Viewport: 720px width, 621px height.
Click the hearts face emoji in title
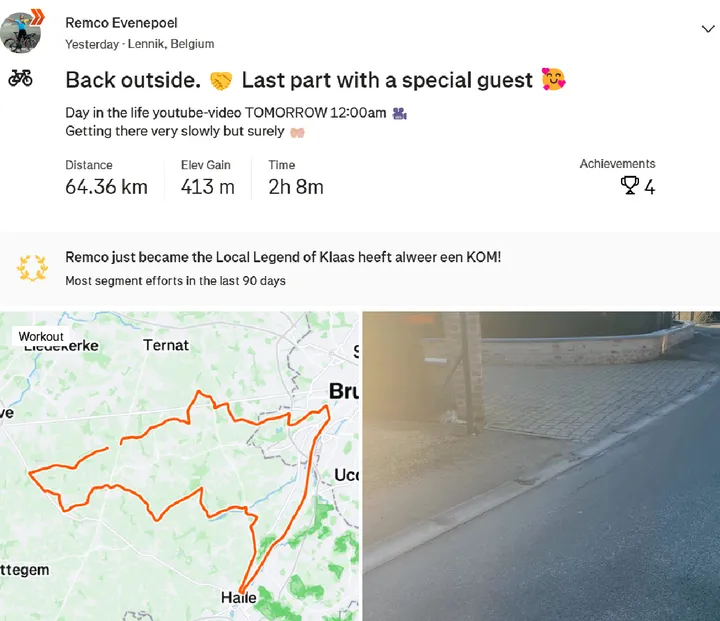coord(553,80)
